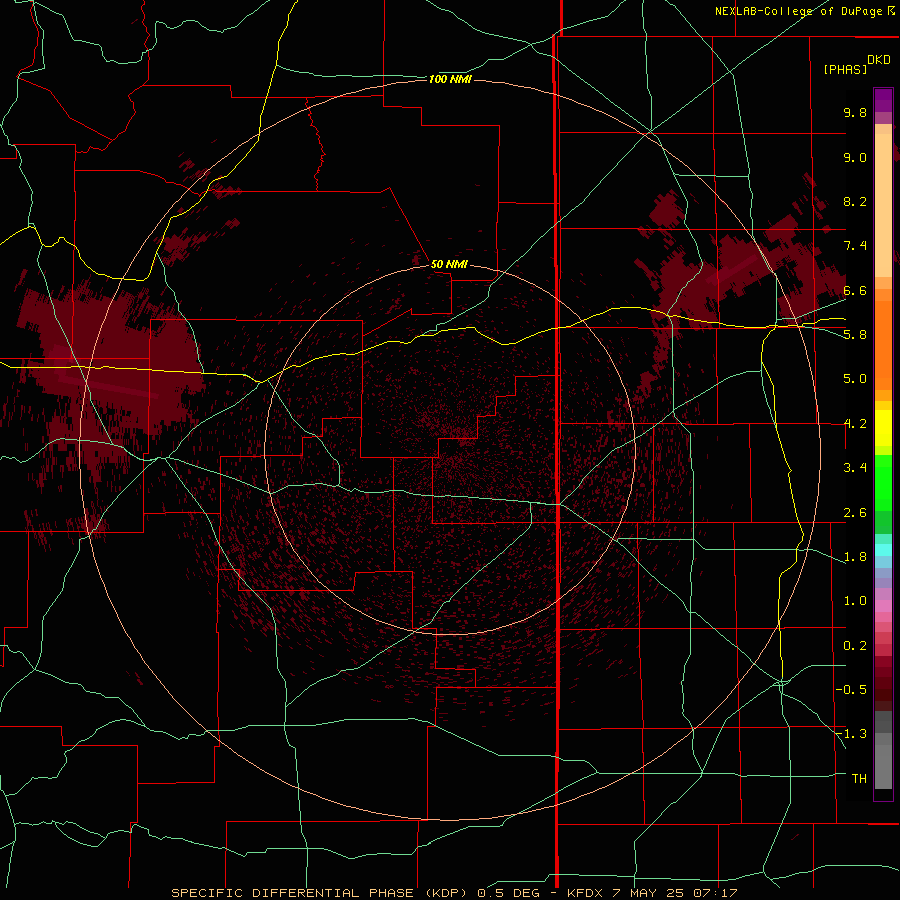
Task: Click the 7.4 scale value
Action: (x=855, y=246)
